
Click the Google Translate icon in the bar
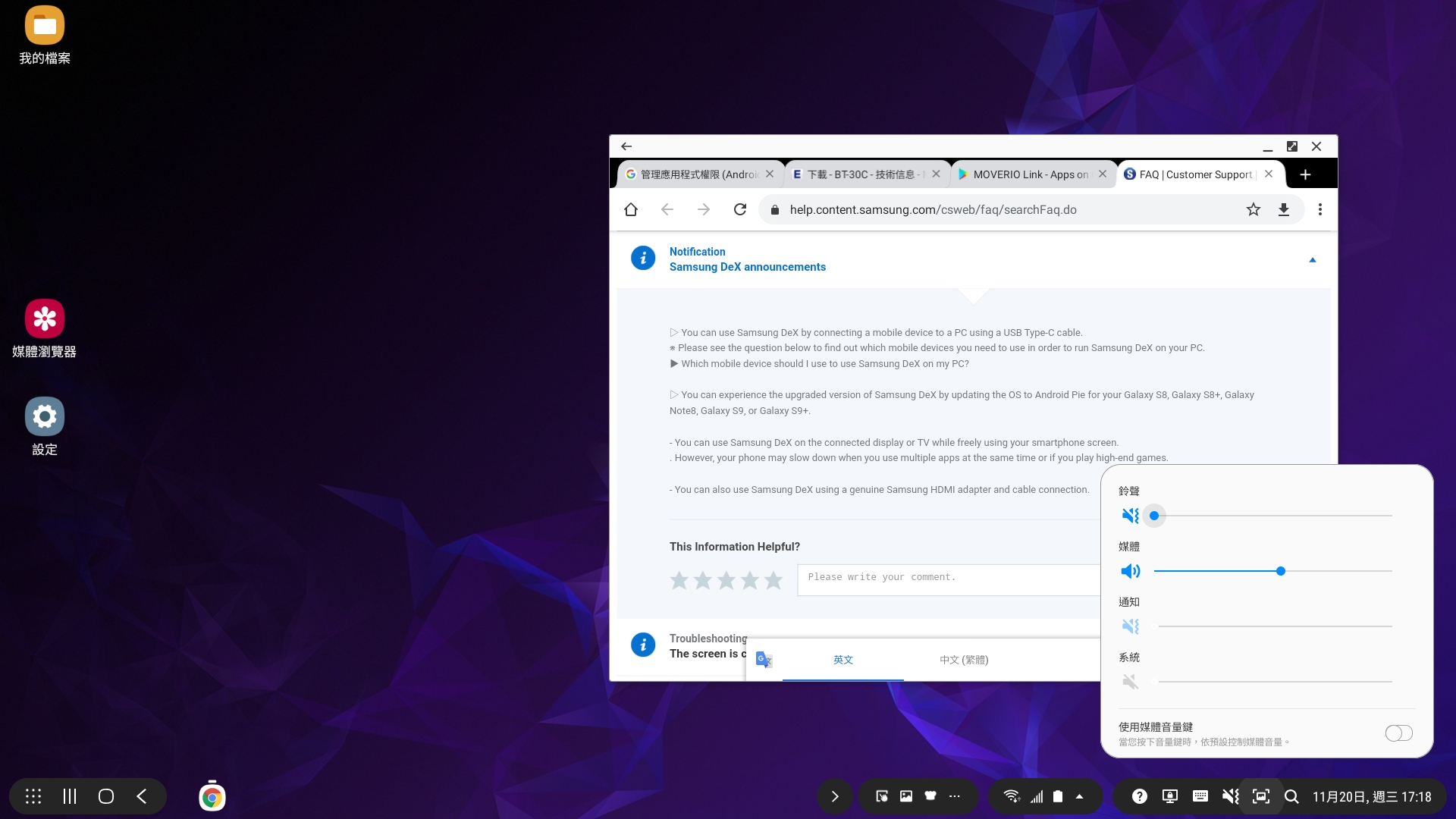[764, 660]
